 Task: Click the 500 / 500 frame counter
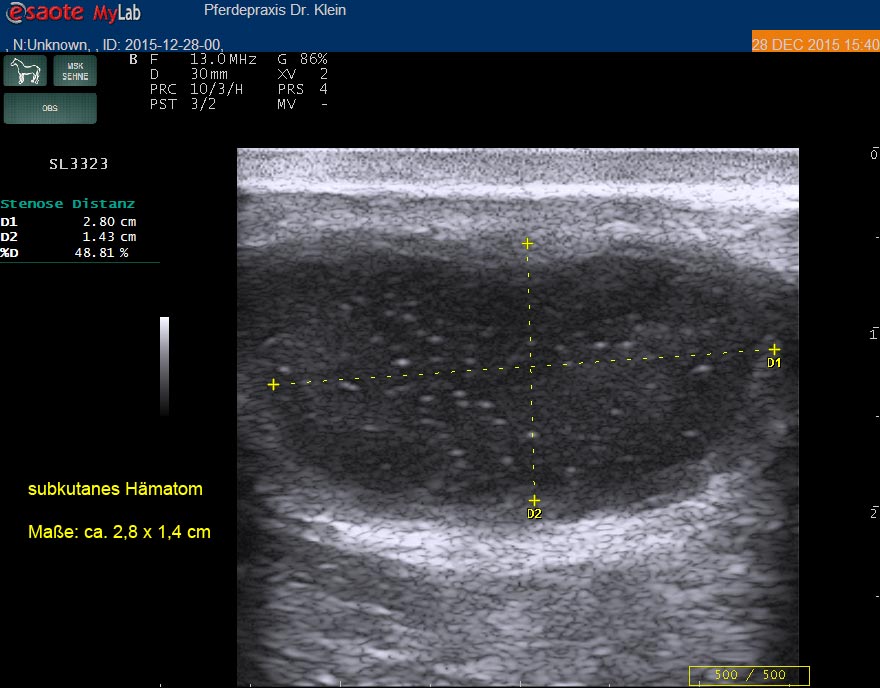(748, 675)
